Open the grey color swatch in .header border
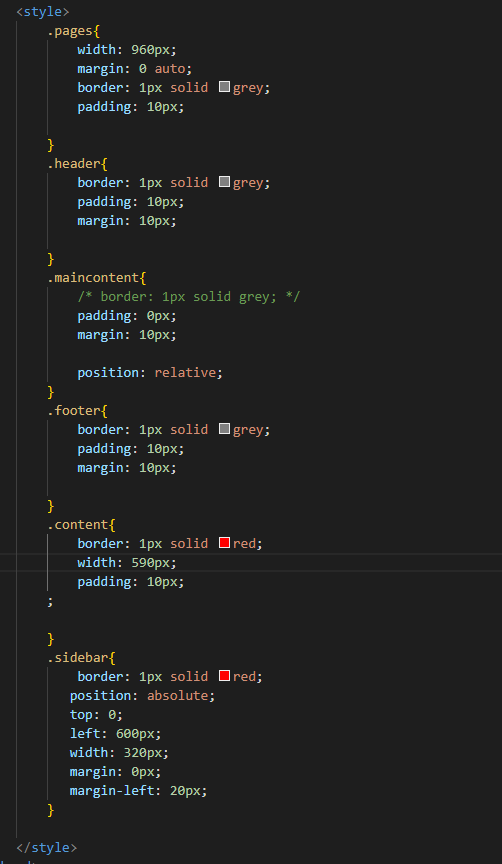This screenshot has height=864, width=502. click(224, 182)
